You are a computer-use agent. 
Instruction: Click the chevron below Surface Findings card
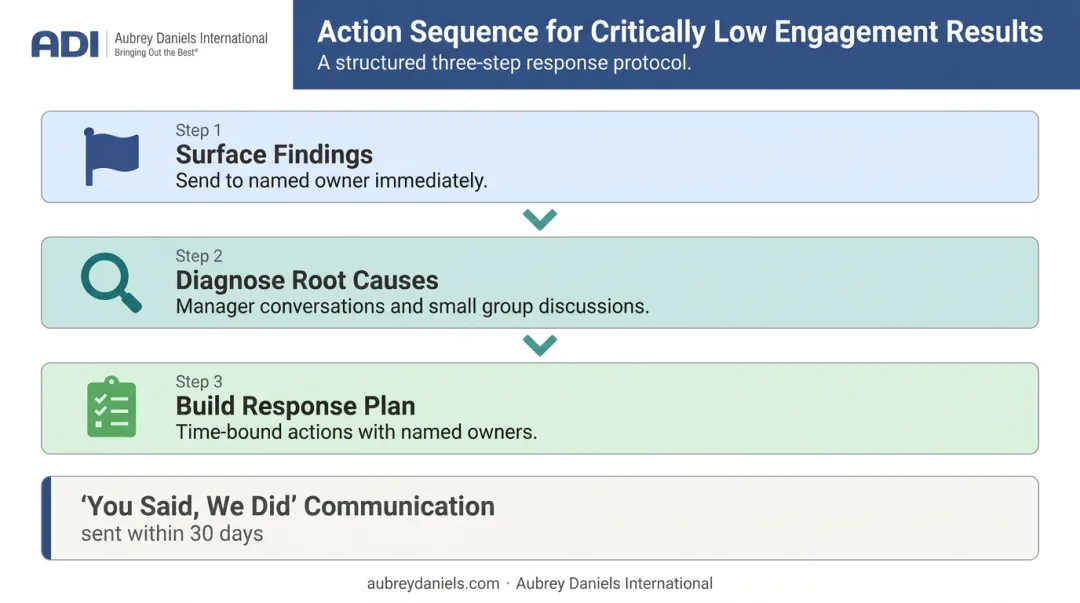tap(539, 219)
